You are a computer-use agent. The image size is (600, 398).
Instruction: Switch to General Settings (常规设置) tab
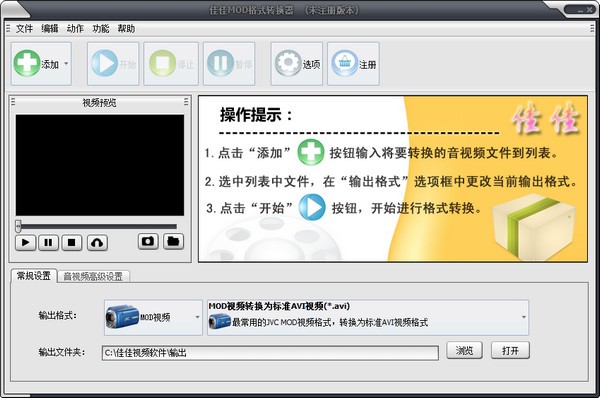tap(34, 276)
